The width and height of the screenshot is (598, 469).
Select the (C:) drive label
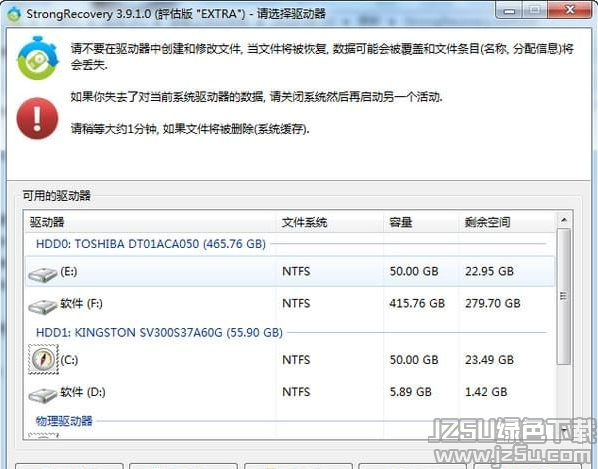click(69, 360)
